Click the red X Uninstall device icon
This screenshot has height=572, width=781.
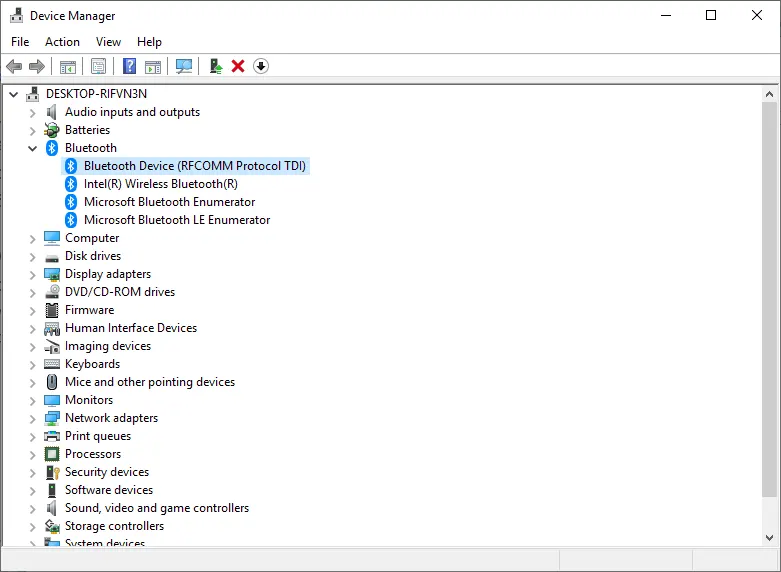[238, 66]
